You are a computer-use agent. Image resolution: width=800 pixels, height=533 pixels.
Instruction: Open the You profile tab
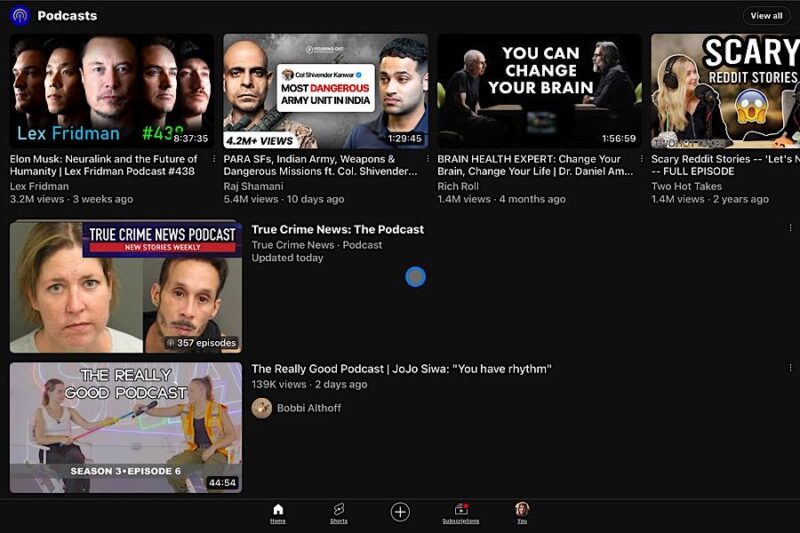click(522, 513)
